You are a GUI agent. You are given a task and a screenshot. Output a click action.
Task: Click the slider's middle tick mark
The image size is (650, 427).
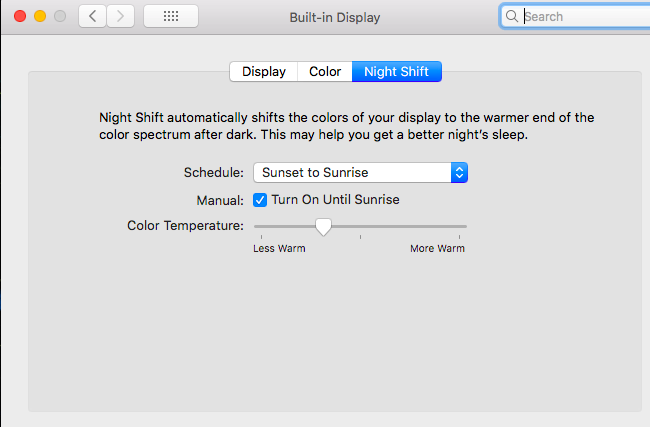(360, 237)
